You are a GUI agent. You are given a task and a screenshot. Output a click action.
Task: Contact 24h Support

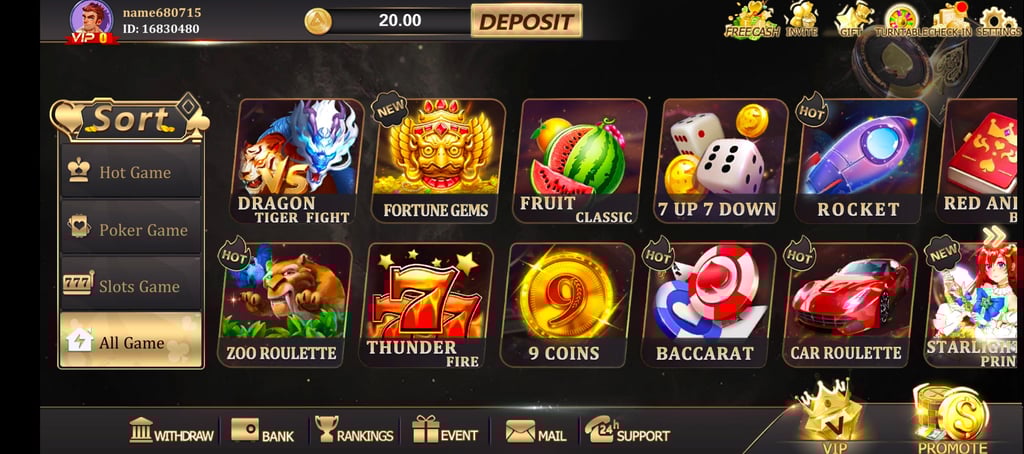[627, 430]
